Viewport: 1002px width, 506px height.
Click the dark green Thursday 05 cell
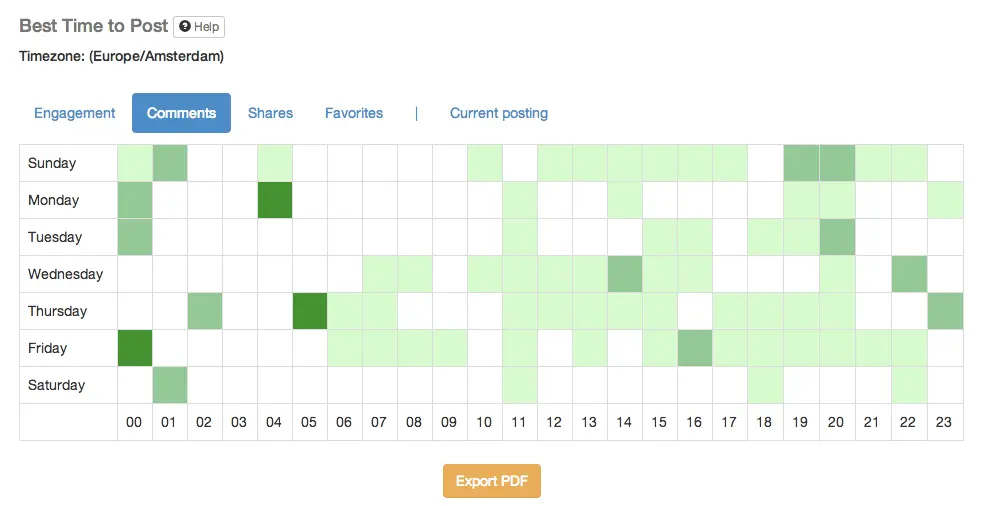pos(310,311)
